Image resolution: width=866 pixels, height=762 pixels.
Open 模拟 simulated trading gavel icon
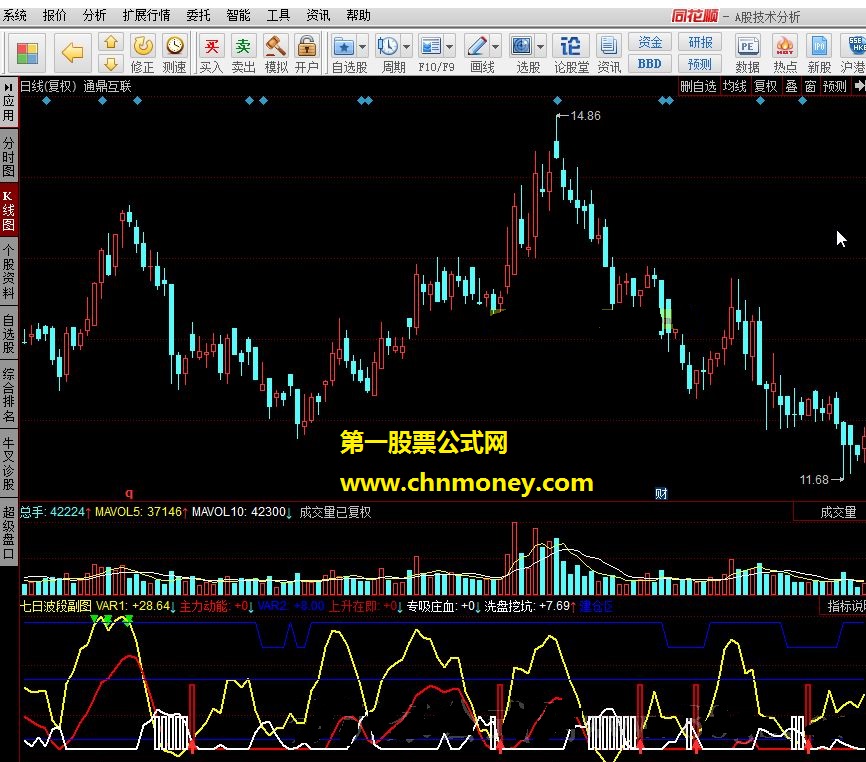[x=275, y=54]
